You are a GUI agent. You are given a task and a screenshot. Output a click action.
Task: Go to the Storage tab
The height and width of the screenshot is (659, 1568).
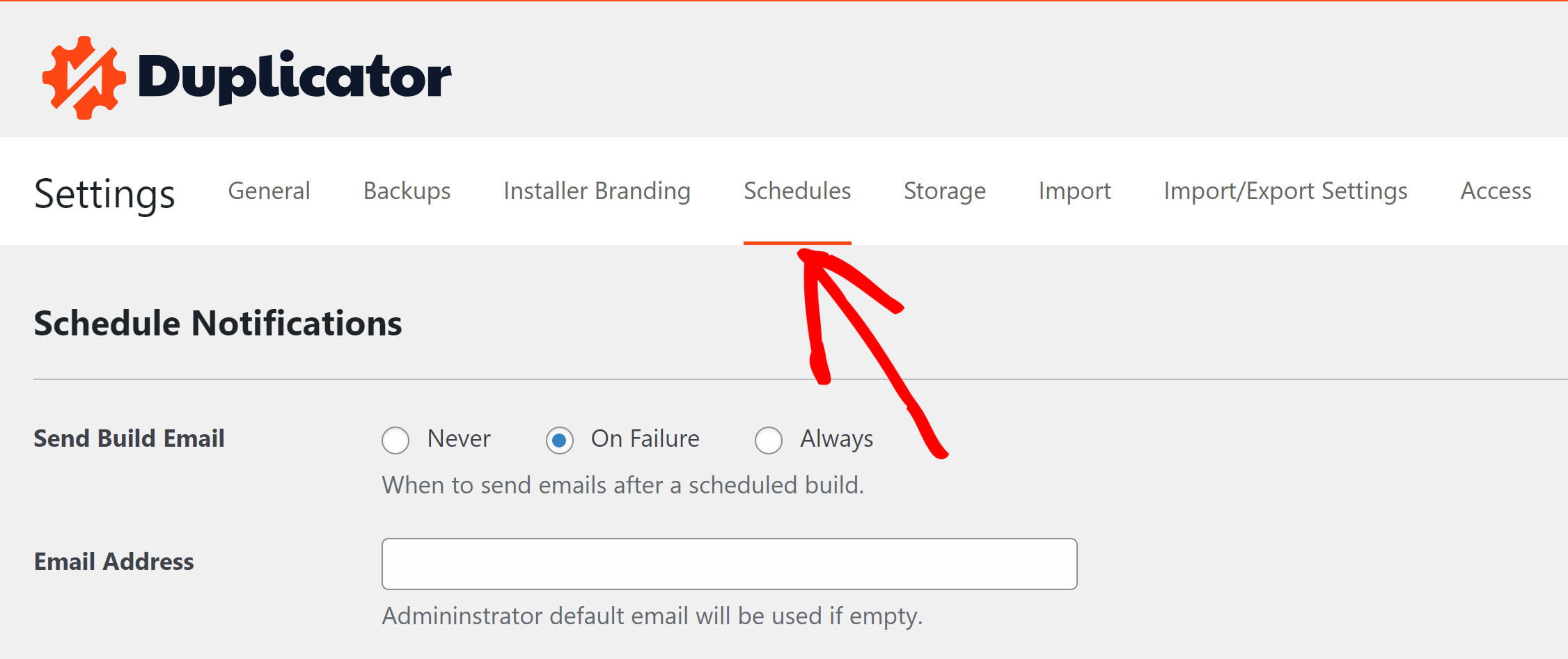pyautogui.click(x=944, y=191)
